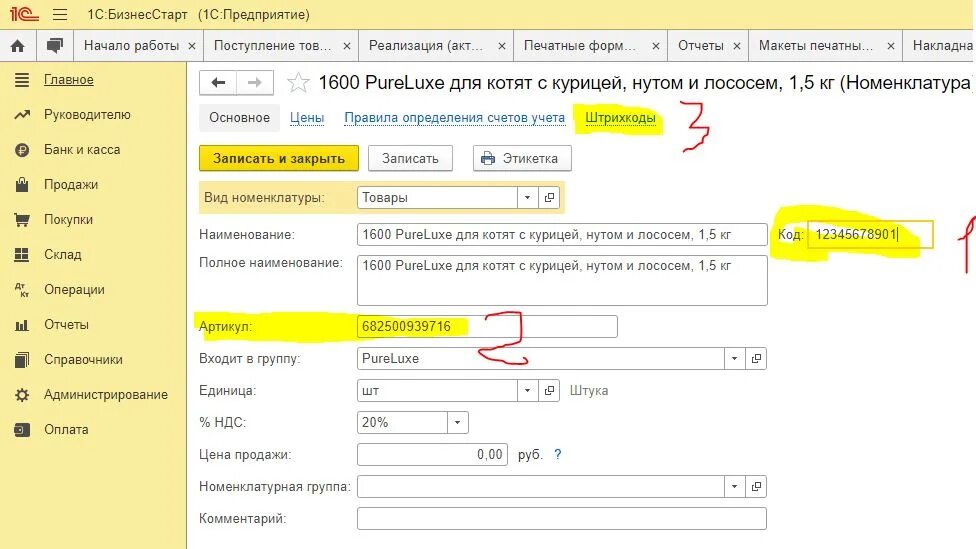Viewport: 976px width, 549px height.
Task: Close the Поступление тов... tab
Action: (347, 46)
